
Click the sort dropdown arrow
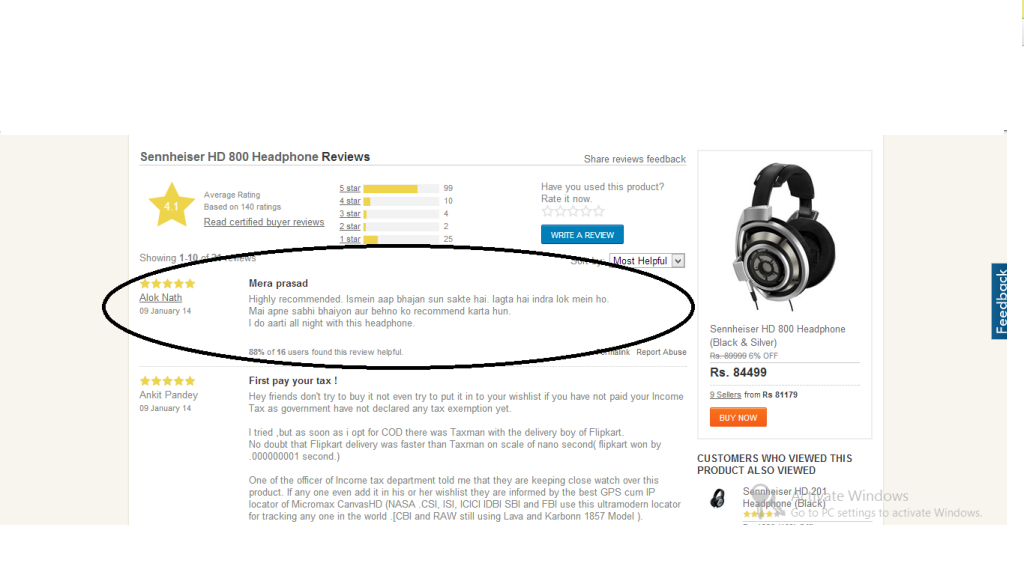(678, 260)
